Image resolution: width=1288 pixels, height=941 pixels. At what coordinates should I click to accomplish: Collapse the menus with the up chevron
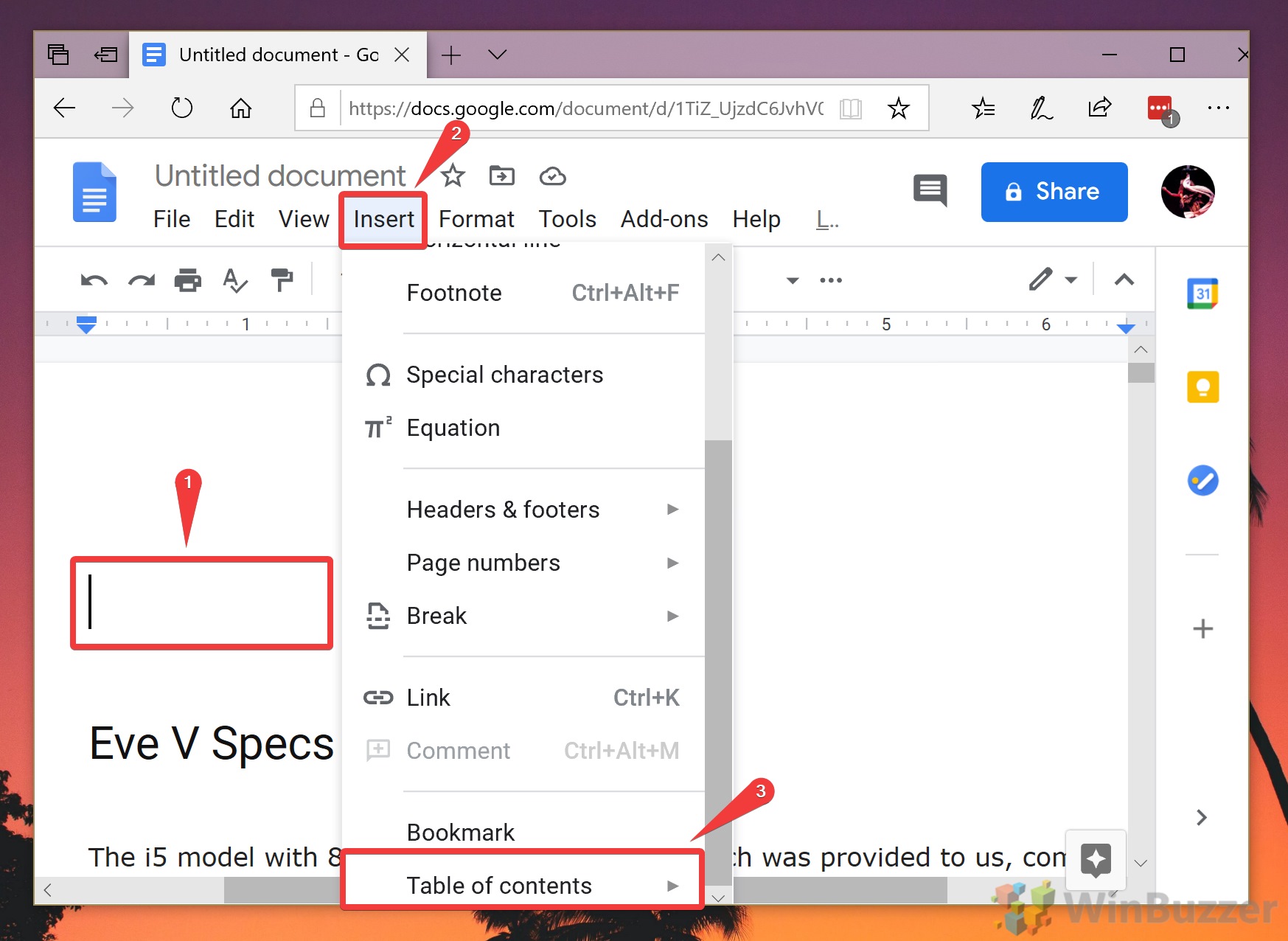click(1123, 280)
